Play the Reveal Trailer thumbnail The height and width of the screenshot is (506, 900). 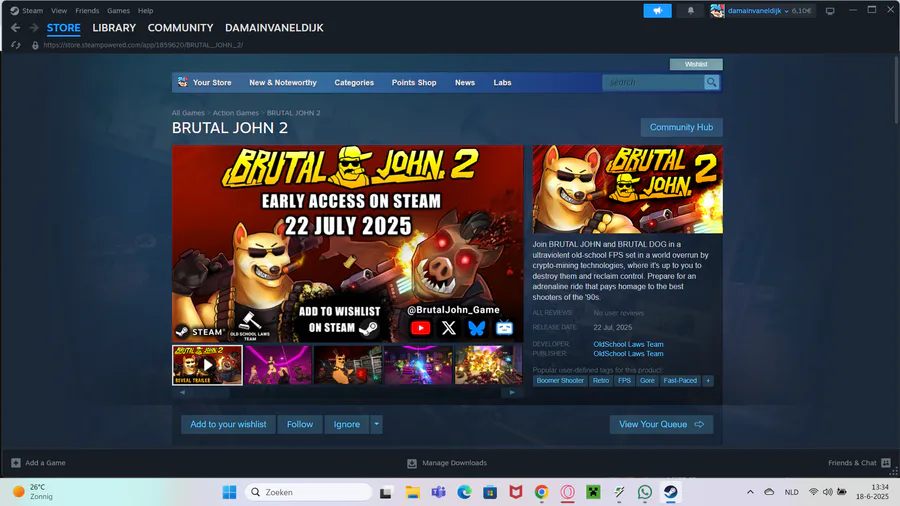(207, 365)
